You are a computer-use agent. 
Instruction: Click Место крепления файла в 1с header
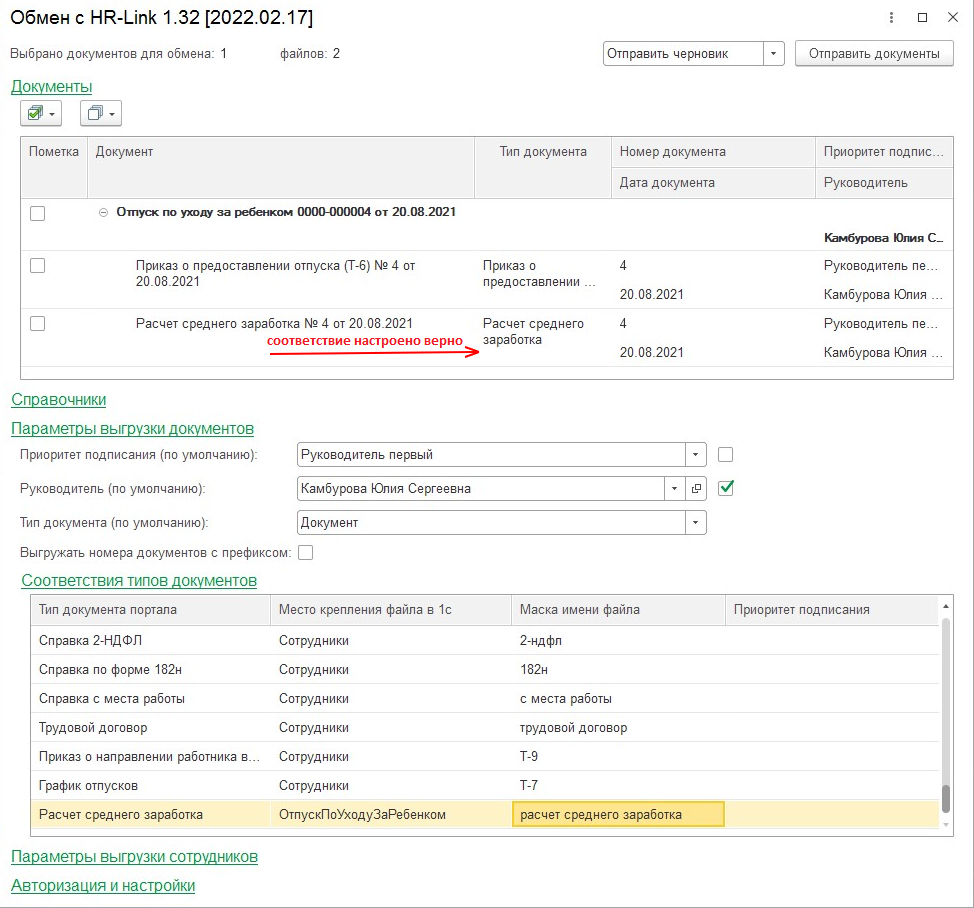click(391, 610)
